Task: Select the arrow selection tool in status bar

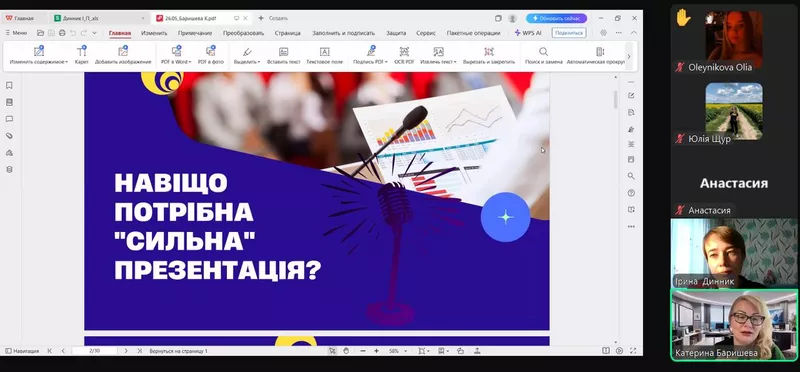Action: pos(332,351)
